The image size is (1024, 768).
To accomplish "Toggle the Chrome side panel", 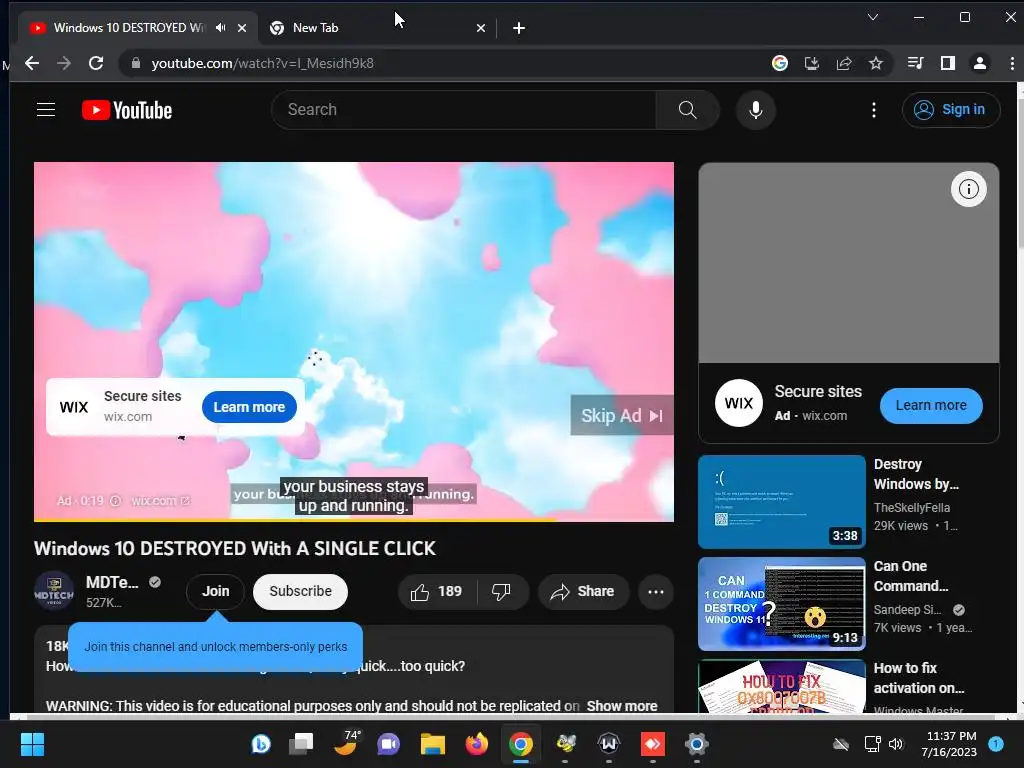I will pos(948,63).
